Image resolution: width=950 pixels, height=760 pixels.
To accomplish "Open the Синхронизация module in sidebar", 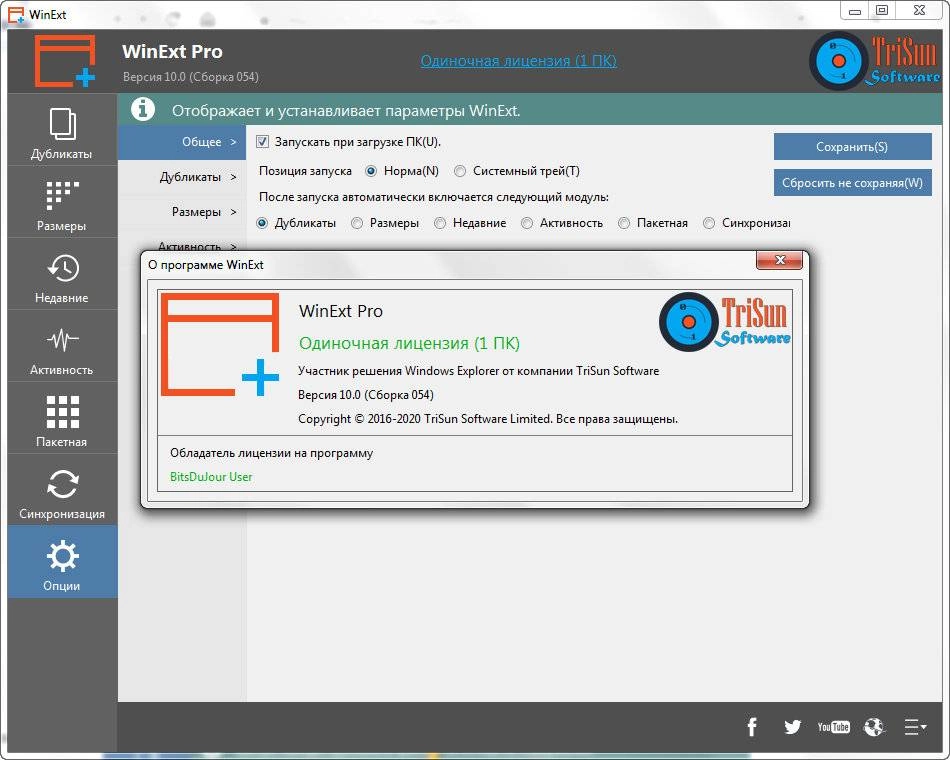I will [x=62, y=491].
